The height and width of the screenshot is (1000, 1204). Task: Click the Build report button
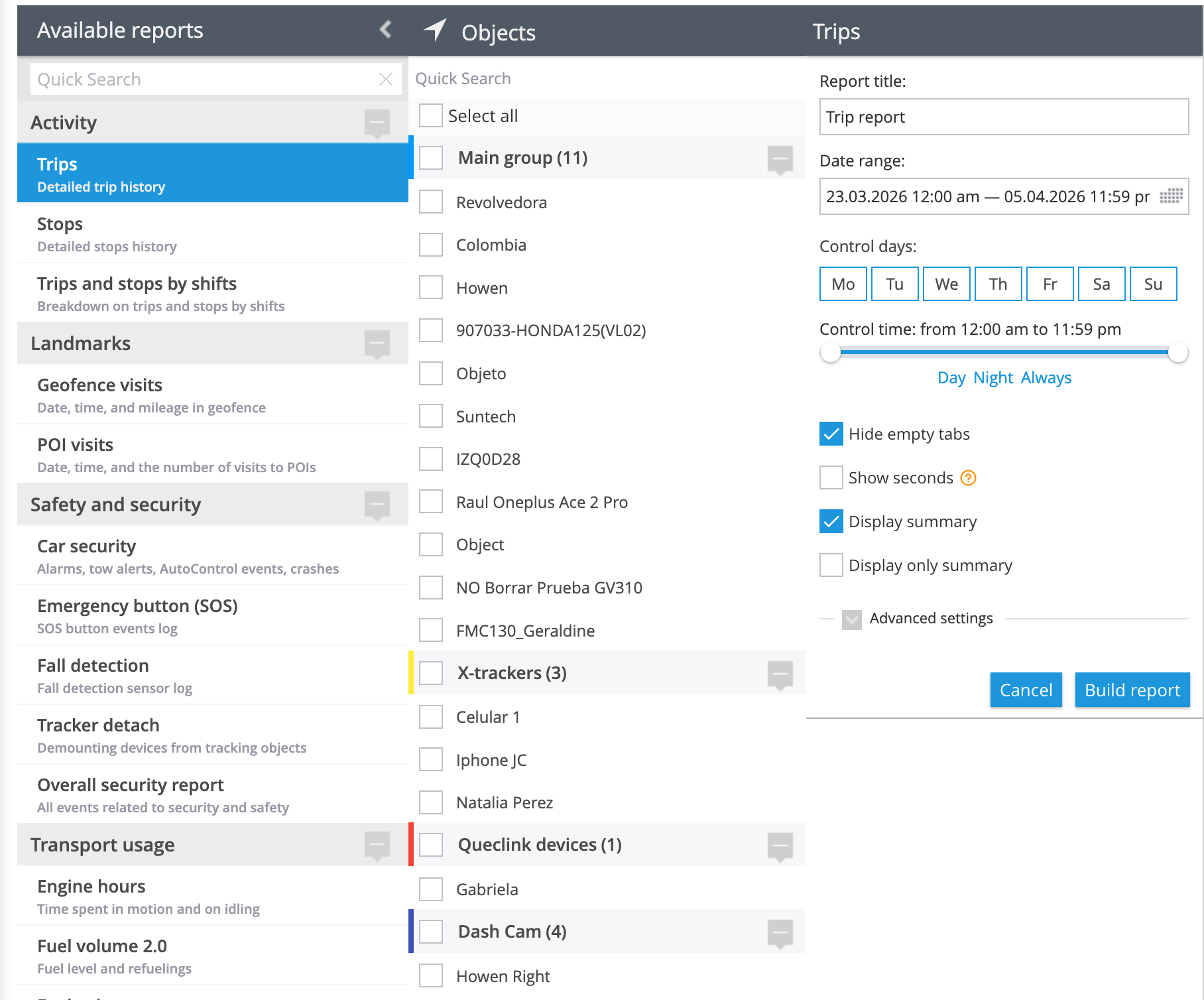(x=1132, y=690)
